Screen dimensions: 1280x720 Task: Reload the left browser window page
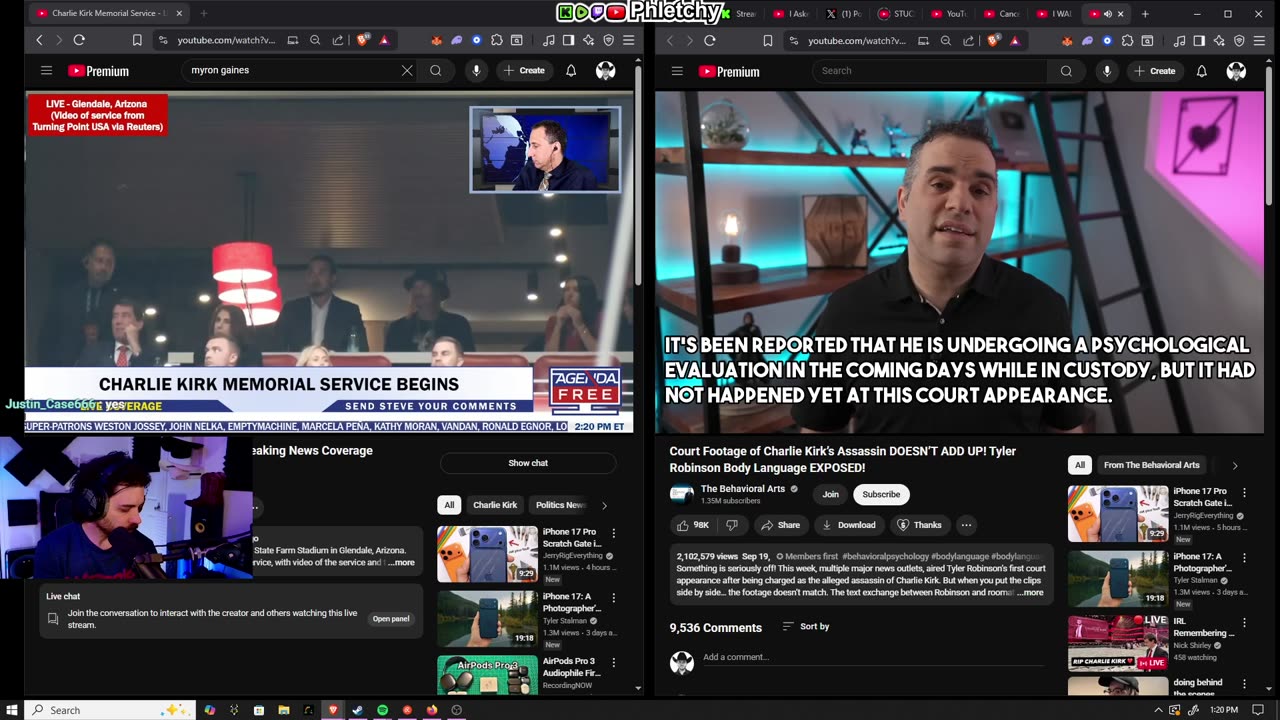coord(79,40)
